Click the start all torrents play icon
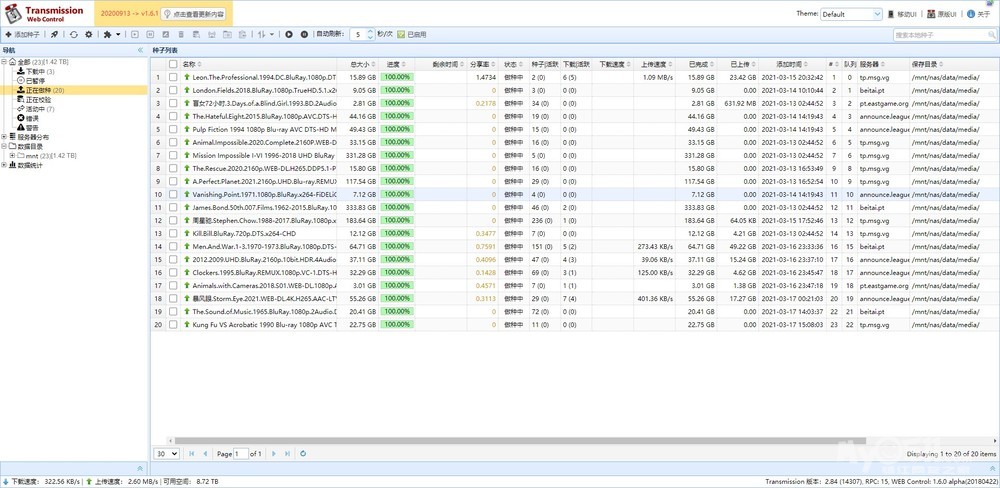Image resolution: width=1000 pixels, height=488 pixels. pyautogui.click(x=289, y=35)
